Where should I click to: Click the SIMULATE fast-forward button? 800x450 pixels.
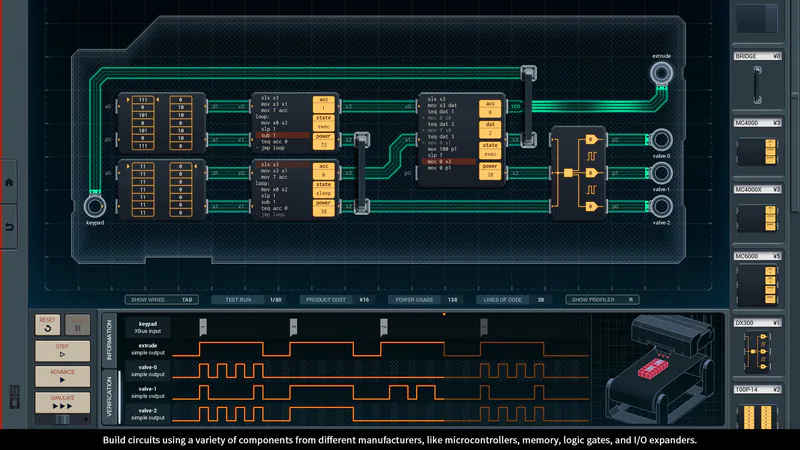tap(62, 402)
